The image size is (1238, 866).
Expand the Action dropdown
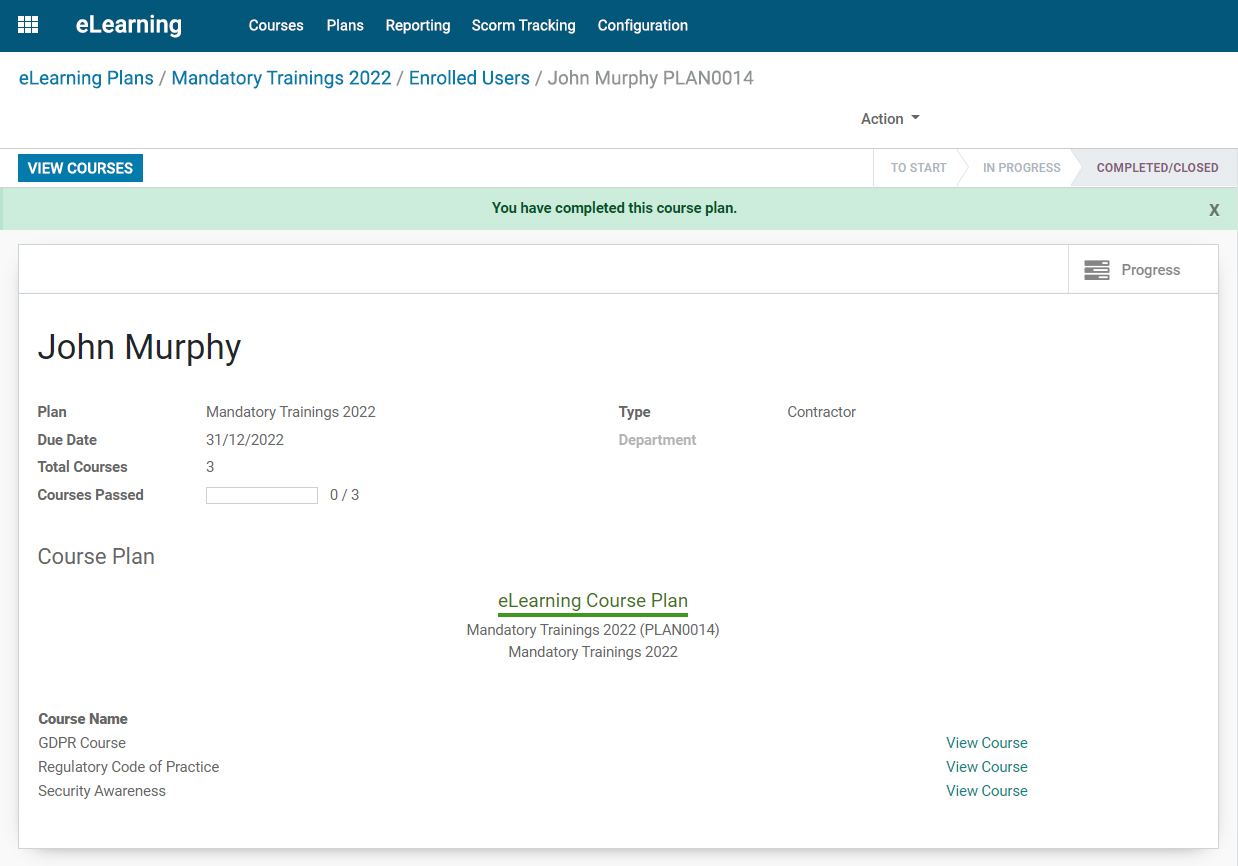(x=890, y=119)
